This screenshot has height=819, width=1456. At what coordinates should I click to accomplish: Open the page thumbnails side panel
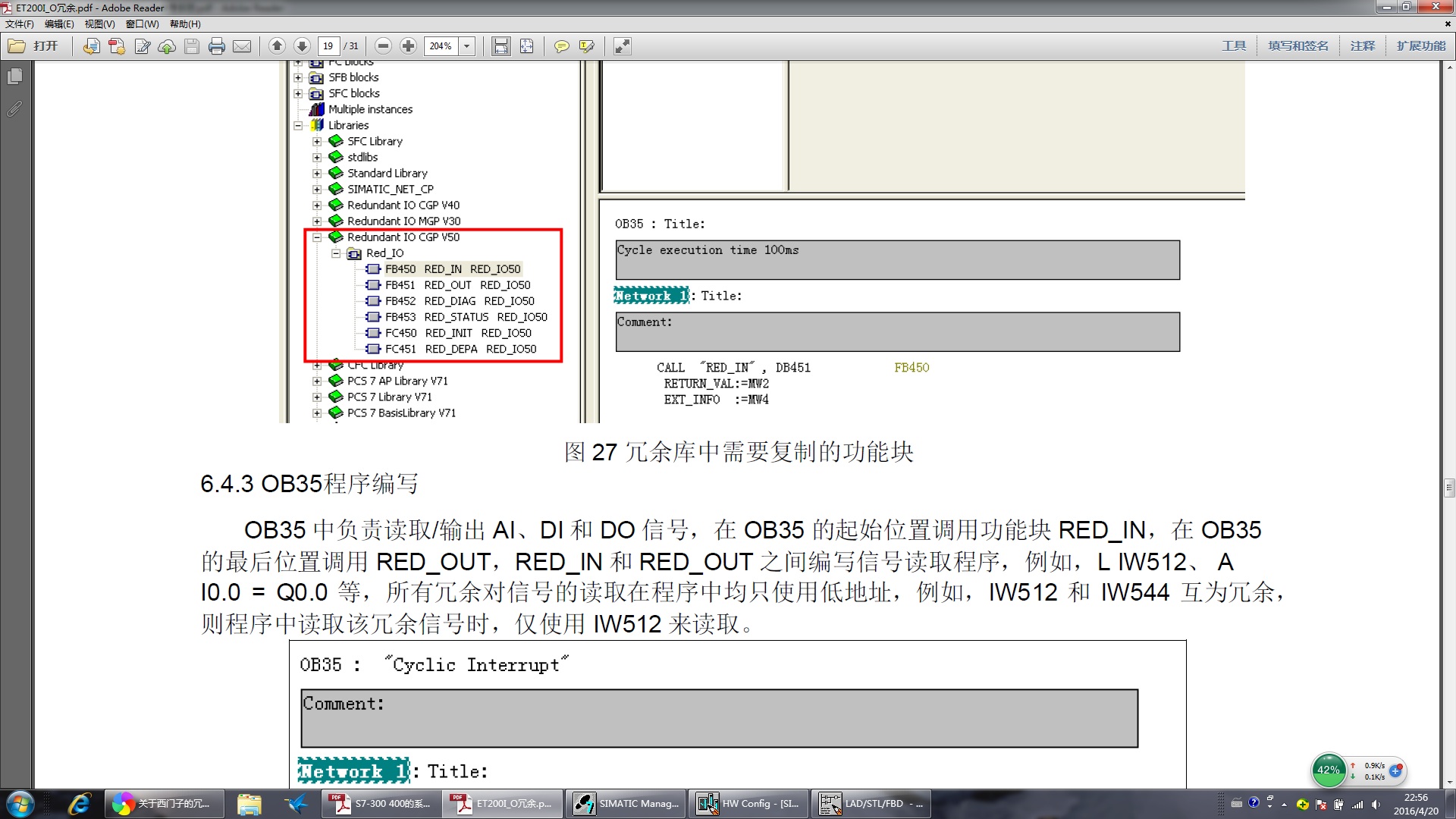click(x=14, y=77)
